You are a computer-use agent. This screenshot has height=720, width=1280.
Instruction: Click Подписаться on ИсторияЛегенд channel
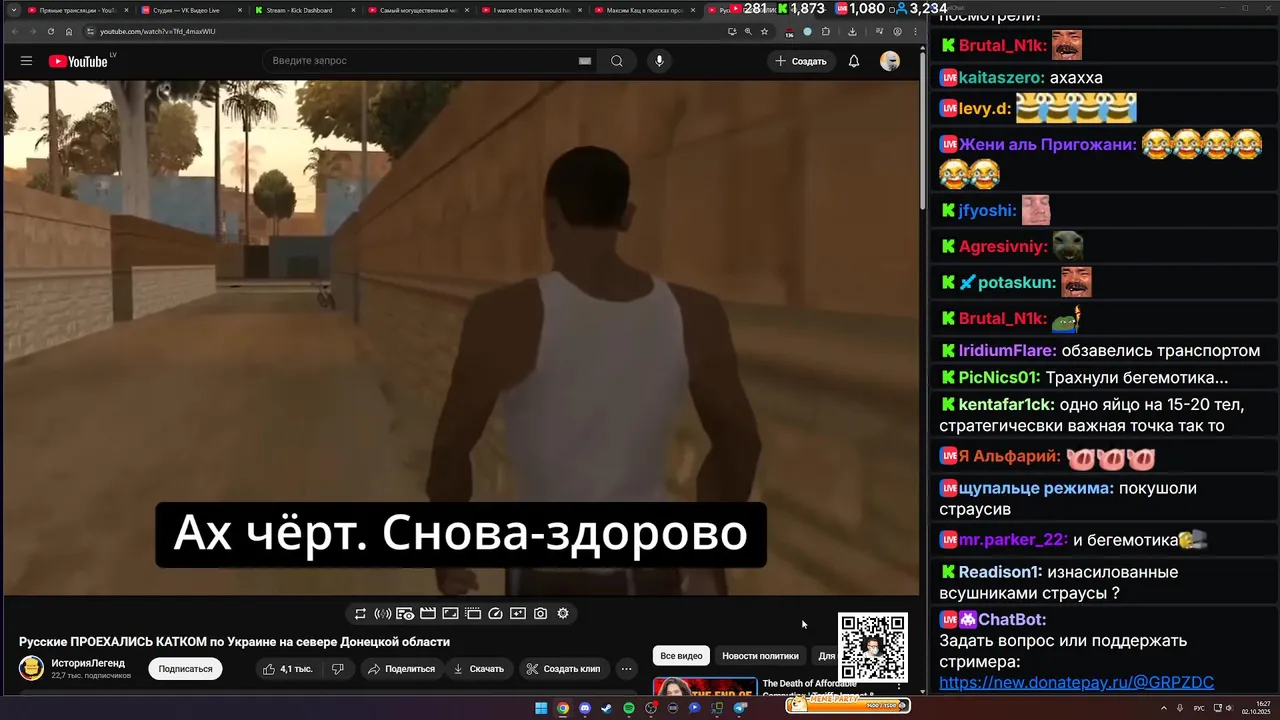click(x=185, y=669)
